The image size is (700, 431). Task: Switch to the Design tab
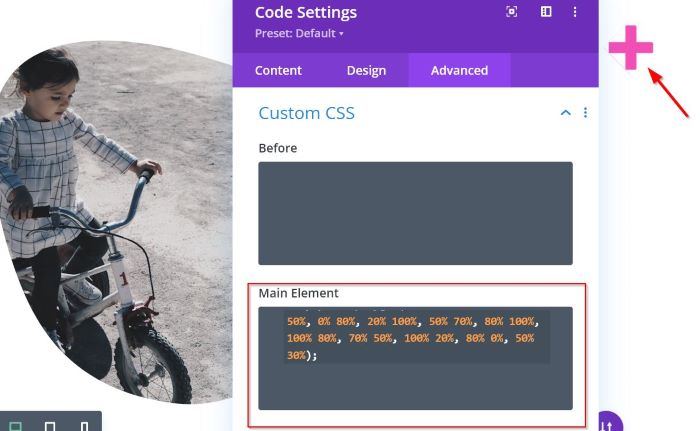(x=366, y=70)
